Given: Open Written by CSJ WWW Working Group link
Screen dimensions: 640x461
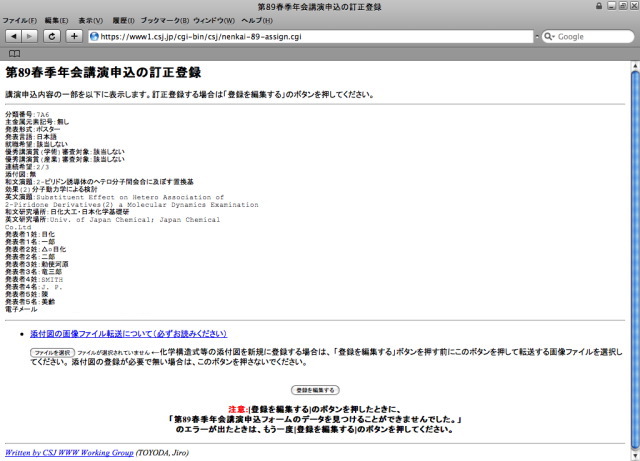Looking at the screenshot, I should tap(69, 452).
